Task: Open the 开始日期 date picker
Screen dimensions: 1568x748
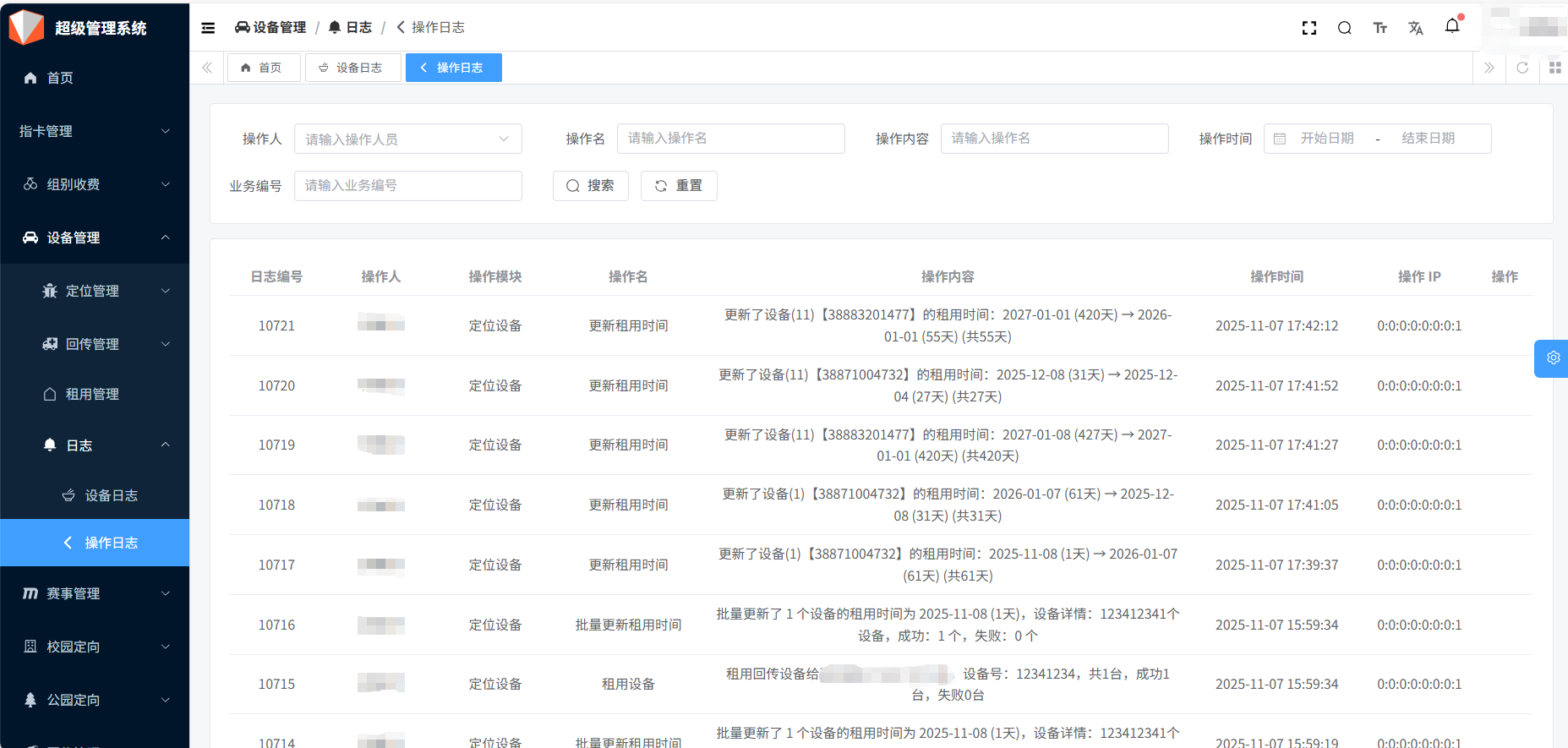Action: [1326, 139]
